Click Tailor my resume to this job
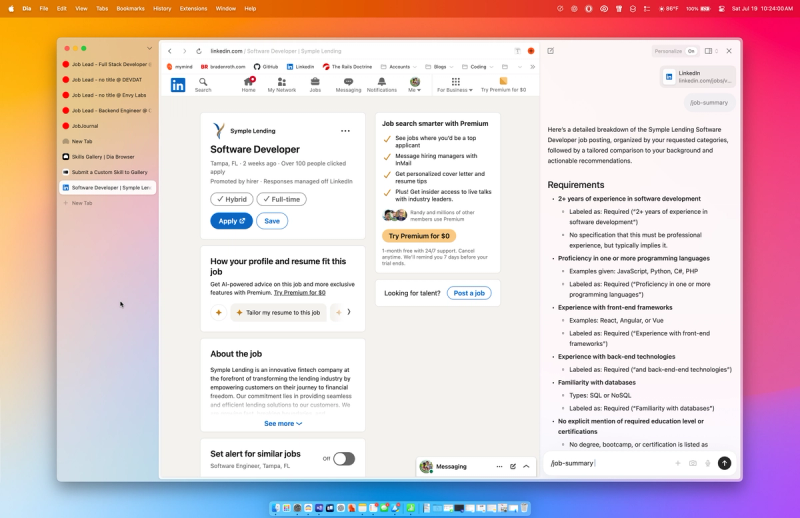Screen dimensions: 800x518 (x=279, y=312)
